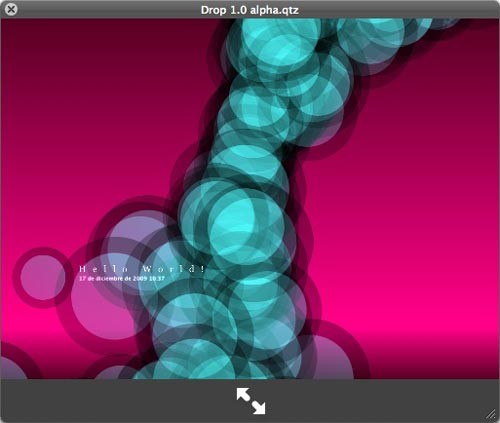The height and width of the screenshot is (423, 500).
Task: Enter full screen using the diagonal arrows icon
Action: coord(251,401)
